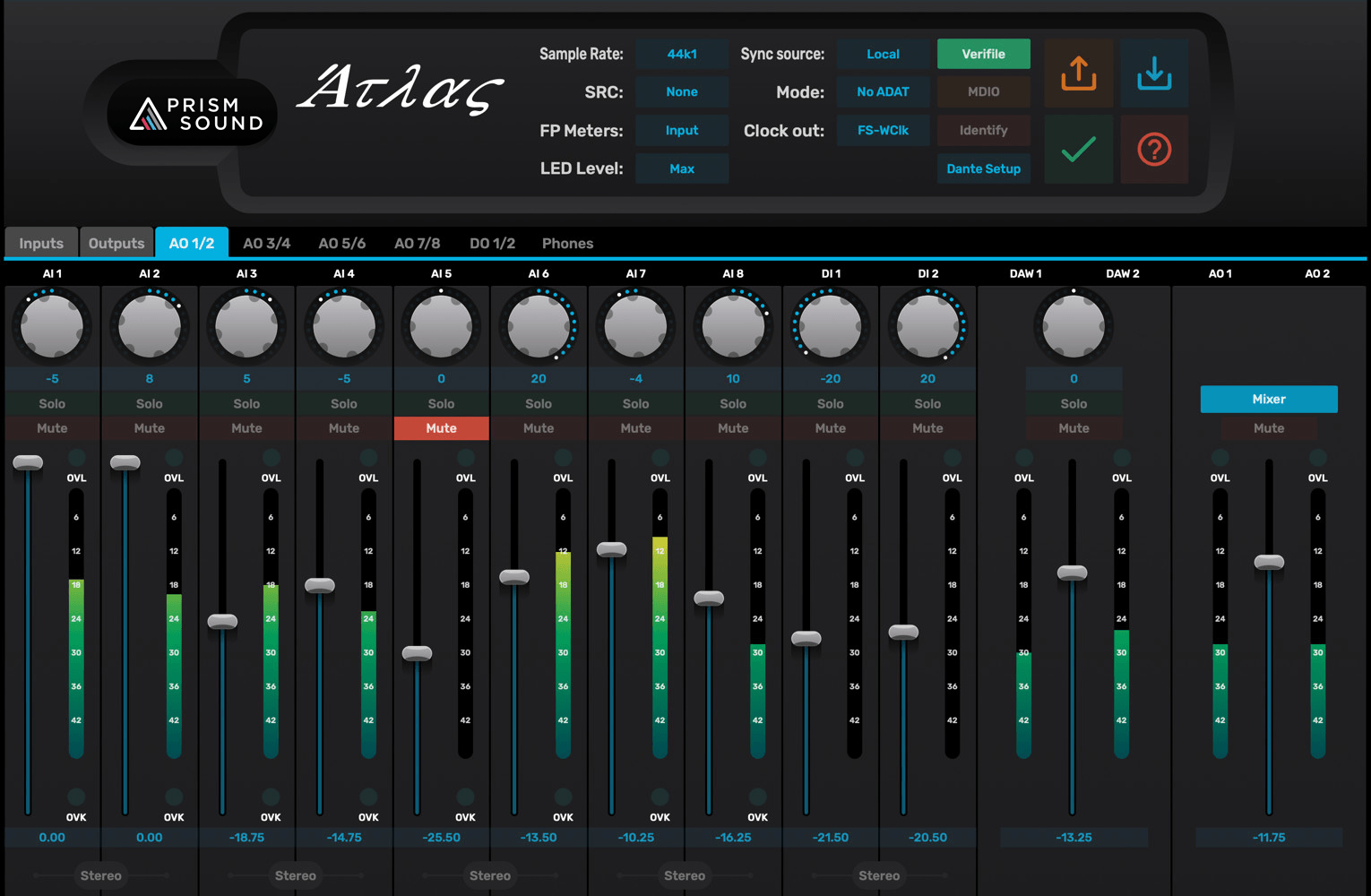1371x896 pixels.
Task: Click the AI 1 fader value 0.00
Action: pyautogui.click(x=52, y=837)
